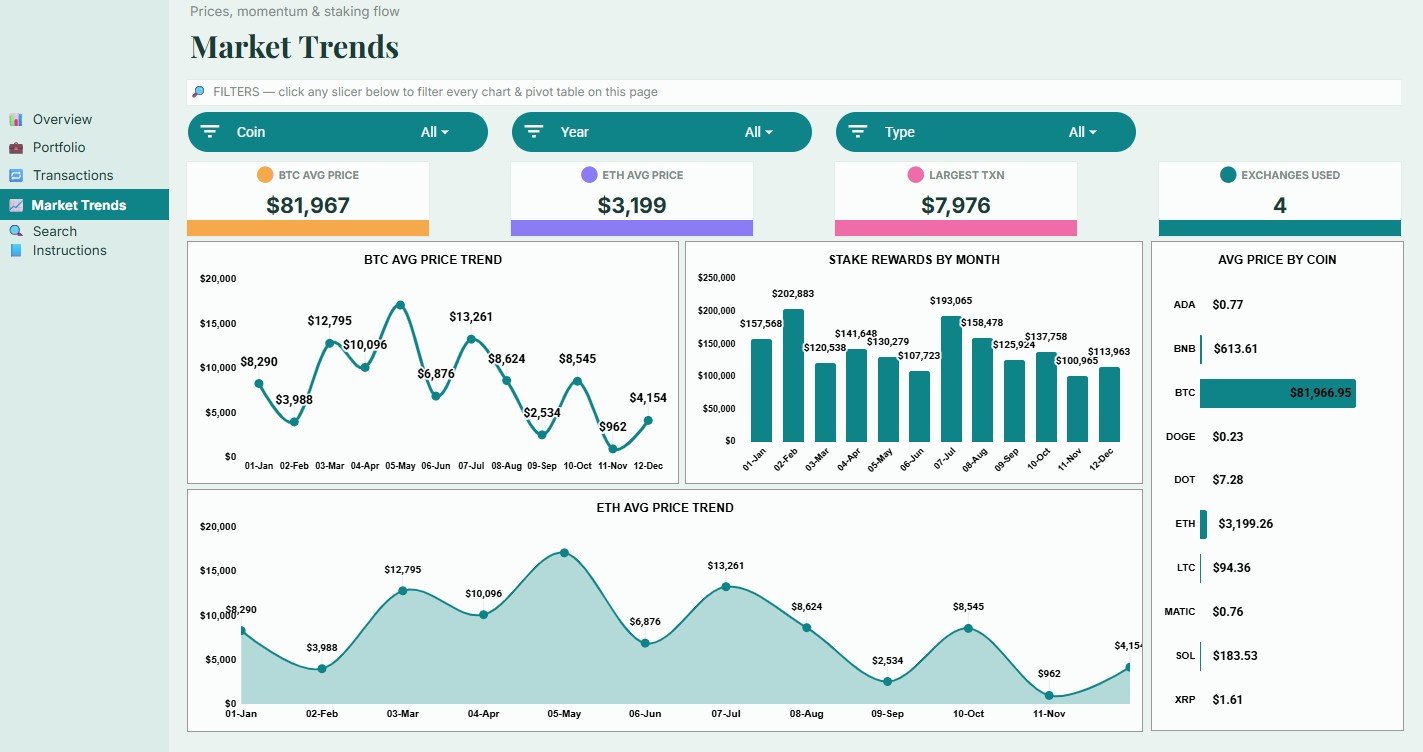Select the Market Trends menu item
Screen dimensions: 1423x752
84,205
